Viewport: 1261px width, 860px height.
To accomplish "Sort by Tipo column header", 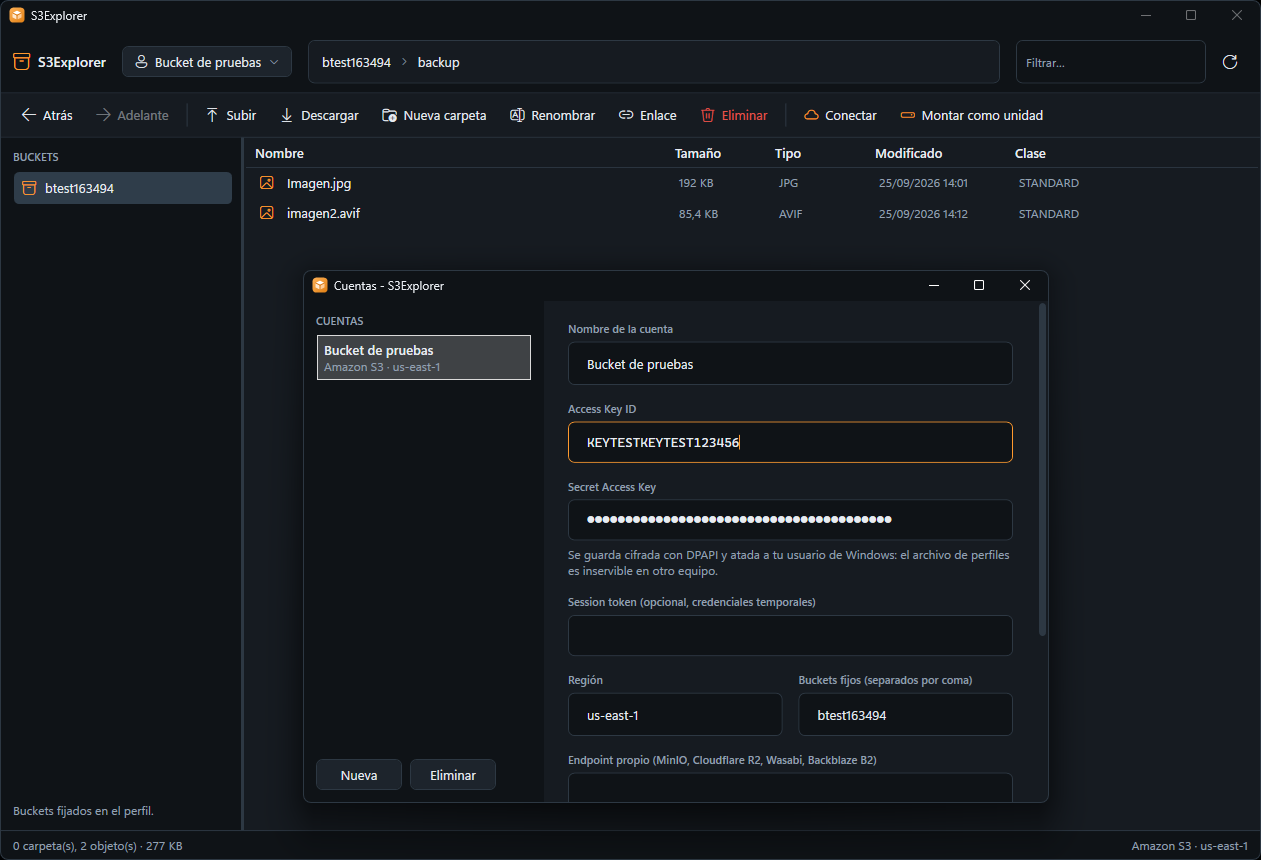I will click(x=788, y=153).
